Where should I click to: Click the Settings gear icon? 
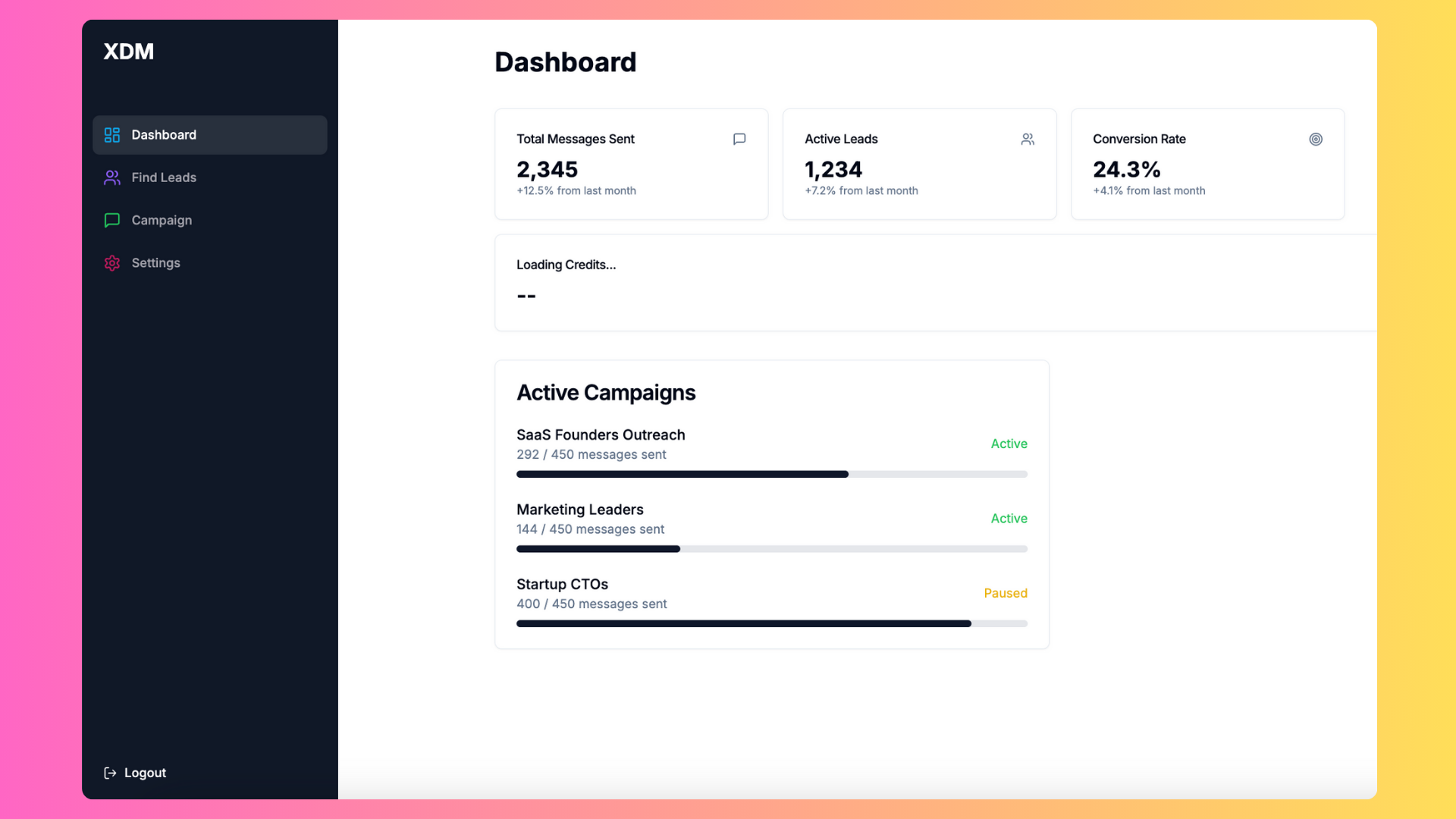[x=112, y=263]
